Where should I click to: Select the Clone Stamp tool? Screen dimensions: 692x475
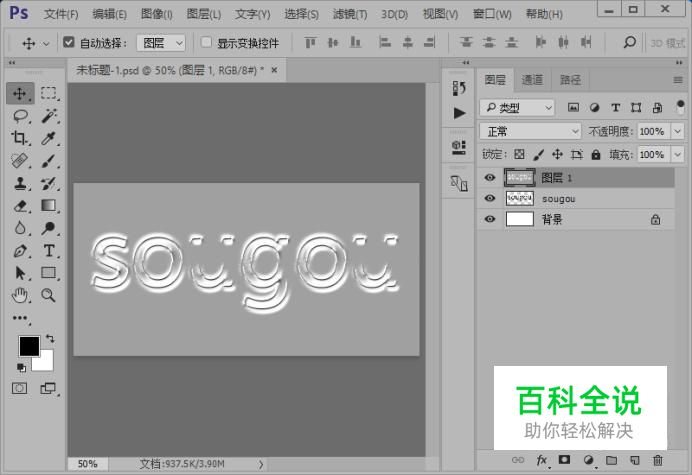[x=19, y=183]
